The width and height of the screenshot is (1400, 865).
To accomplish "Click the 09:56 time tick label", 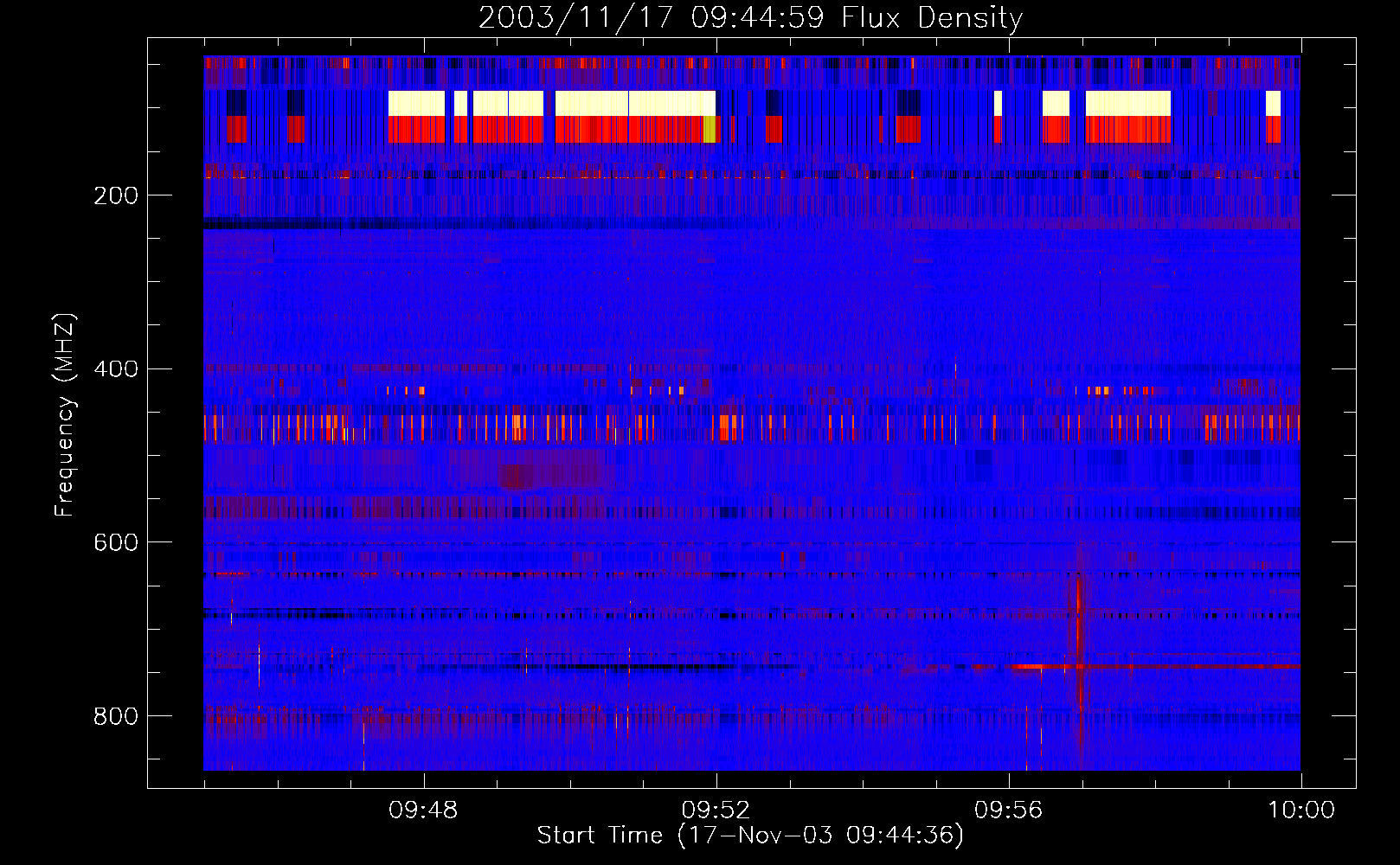I will pos(1008,811).
